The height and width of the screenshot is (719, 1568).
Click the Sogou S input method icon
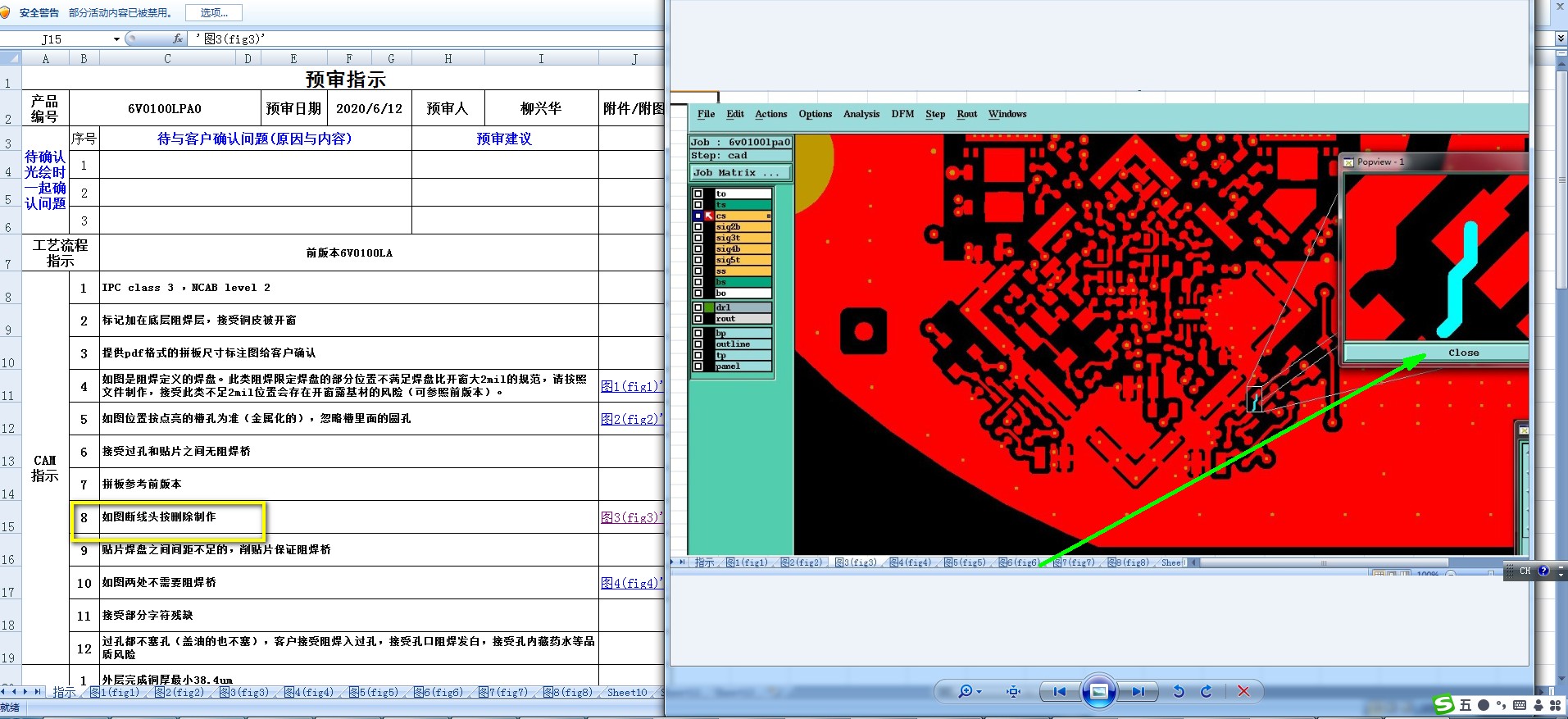1443,704
